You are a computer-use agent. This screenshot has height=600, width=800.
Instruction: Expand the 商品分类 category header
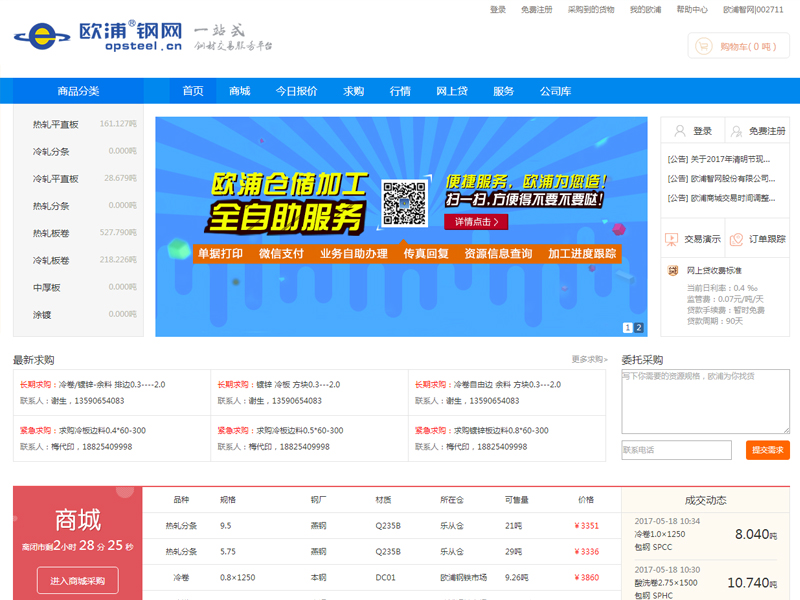click(x=78, y=91)
